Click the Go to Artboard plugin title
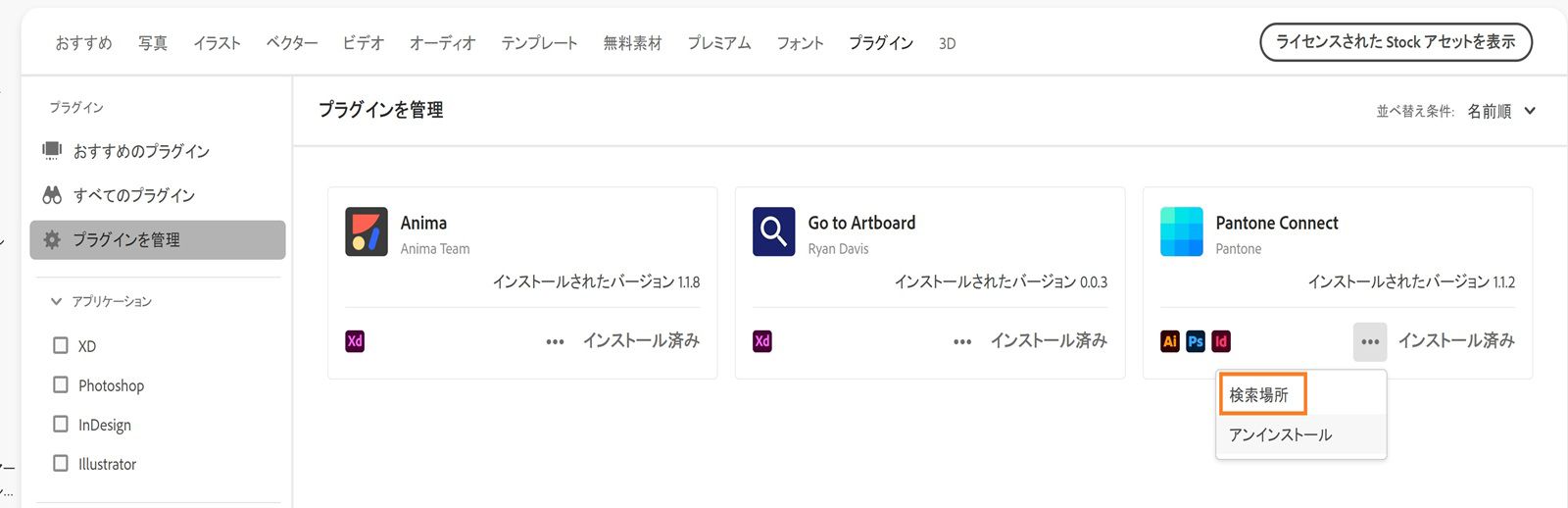The image size is (1568, 508). click(x=862, y=223)
